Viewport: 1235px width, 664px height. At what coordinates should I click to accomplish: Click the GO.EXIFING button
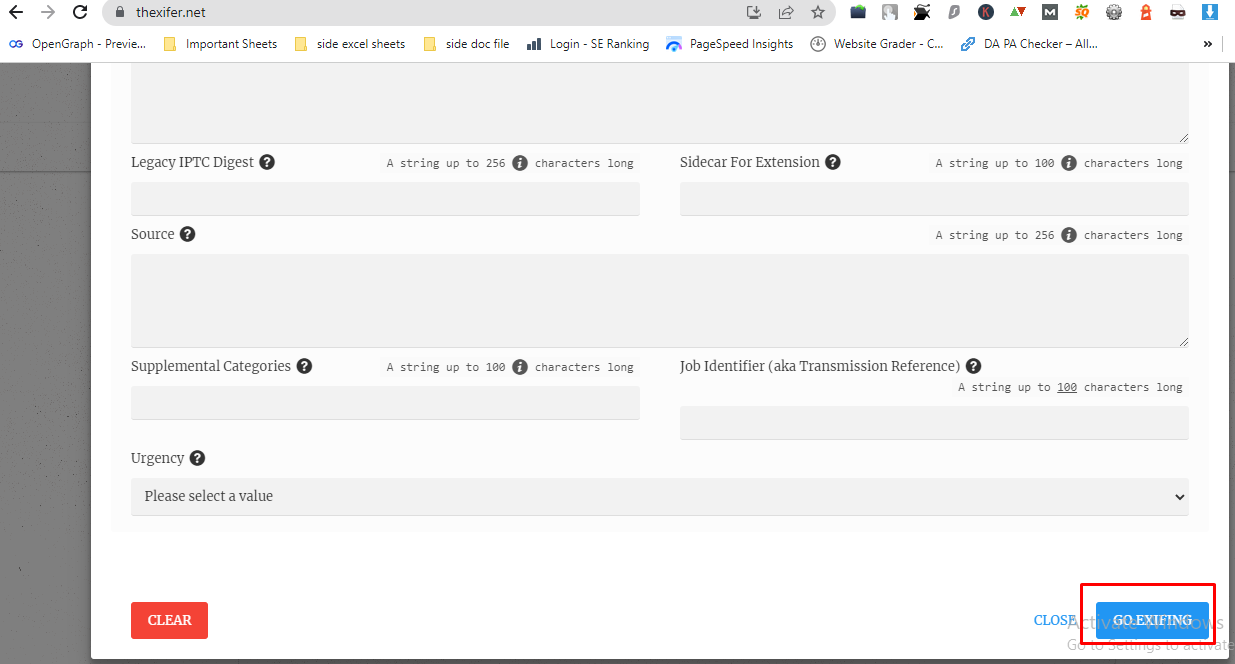1152,620
